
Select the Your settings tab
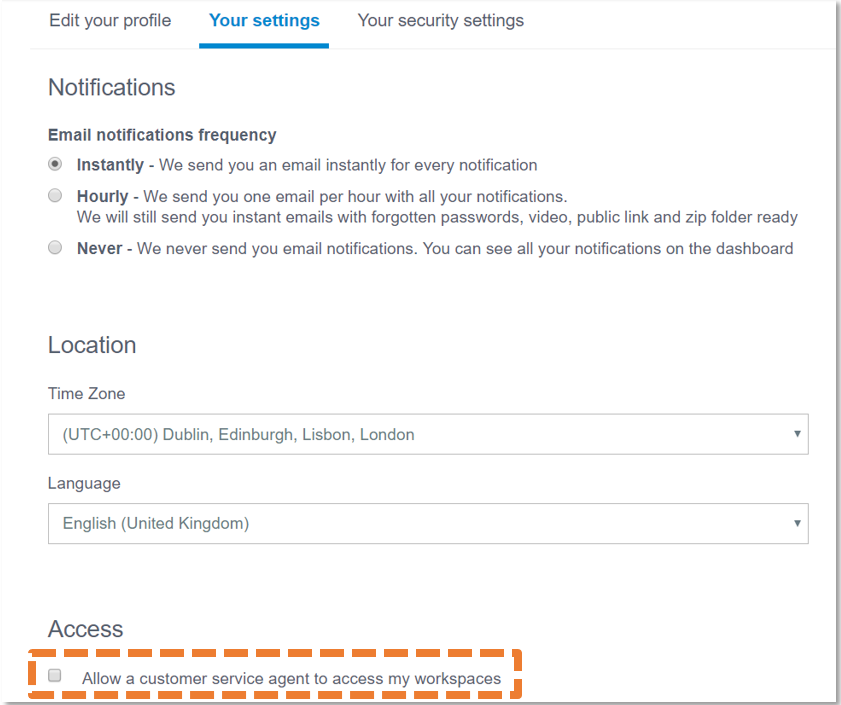coord(264,20)
